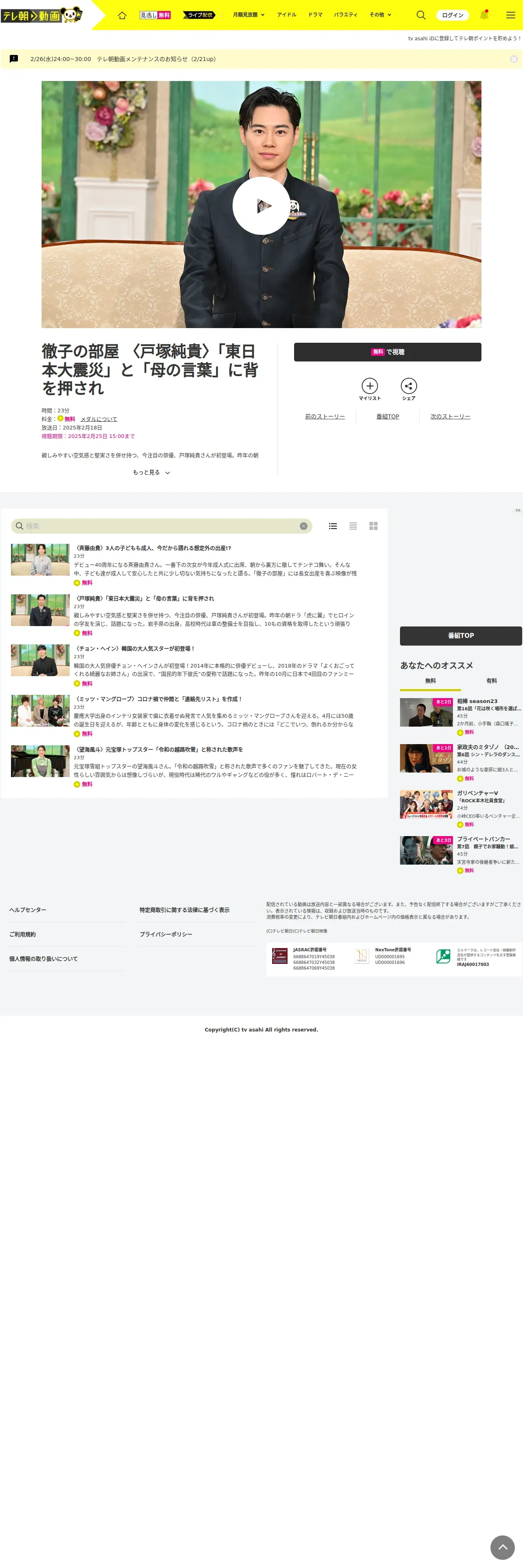Open メダルについて link
The width and height of the screenshot is (523, 1568).
tap(99, 419)
